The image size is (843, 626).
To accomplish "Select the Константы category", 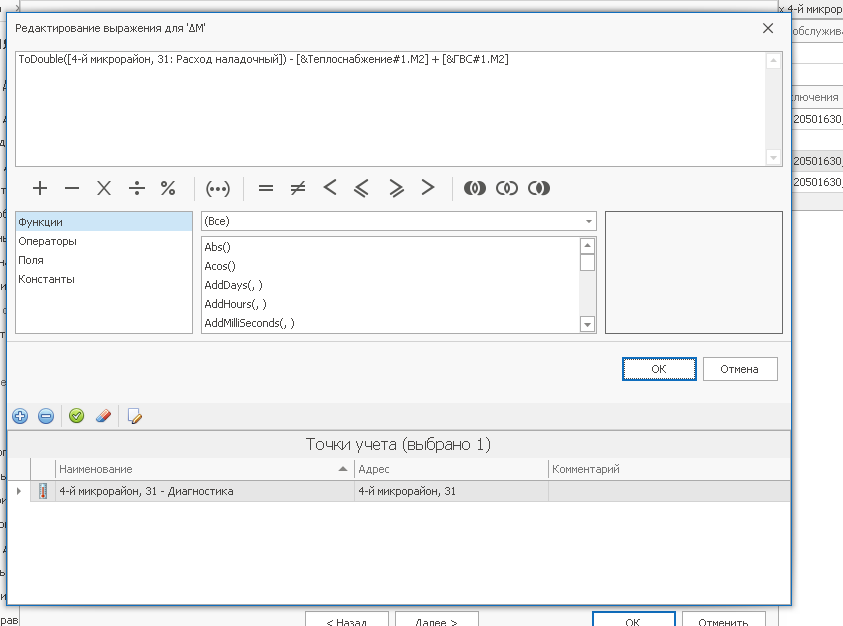I will [x=46, y=279].
